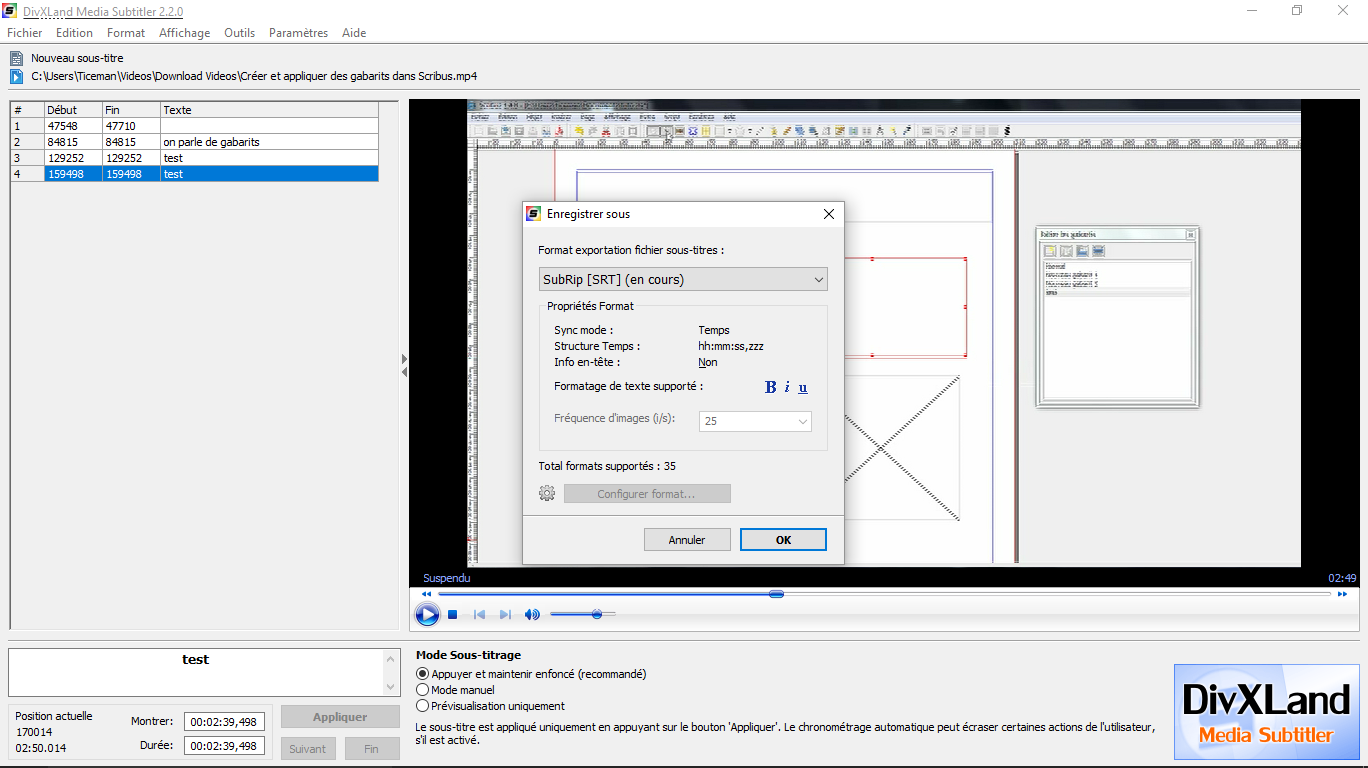Click the video file icon by the path

pyautogui.click(x=17, y=76)
